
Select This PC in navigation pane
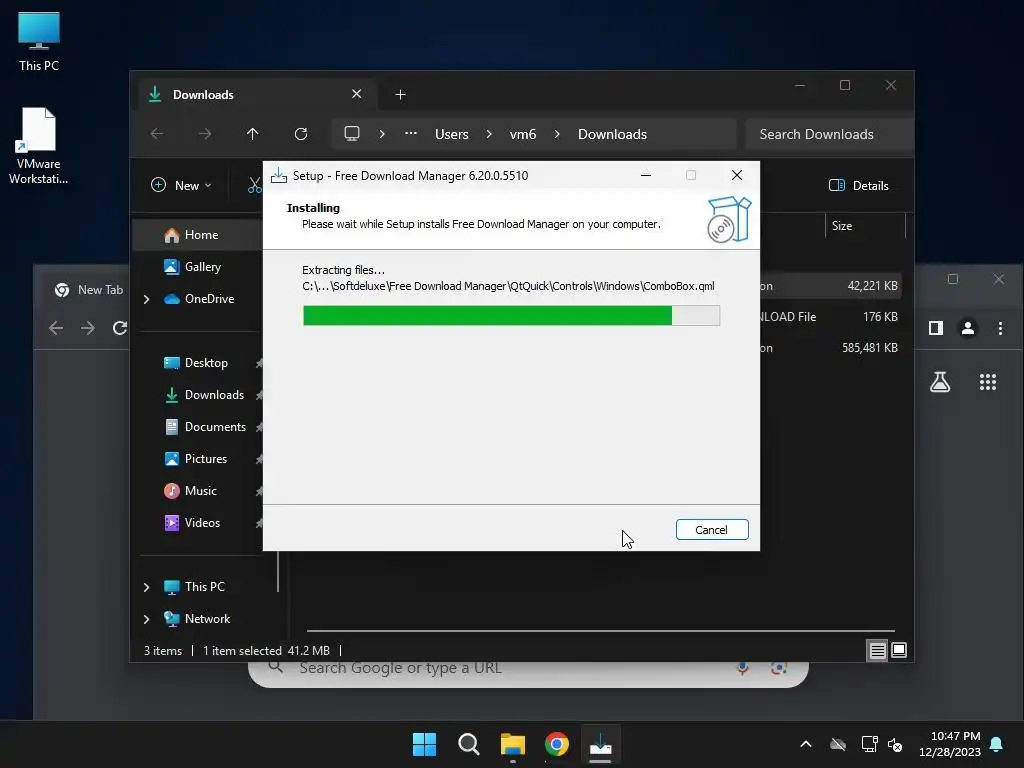(204, 586)
